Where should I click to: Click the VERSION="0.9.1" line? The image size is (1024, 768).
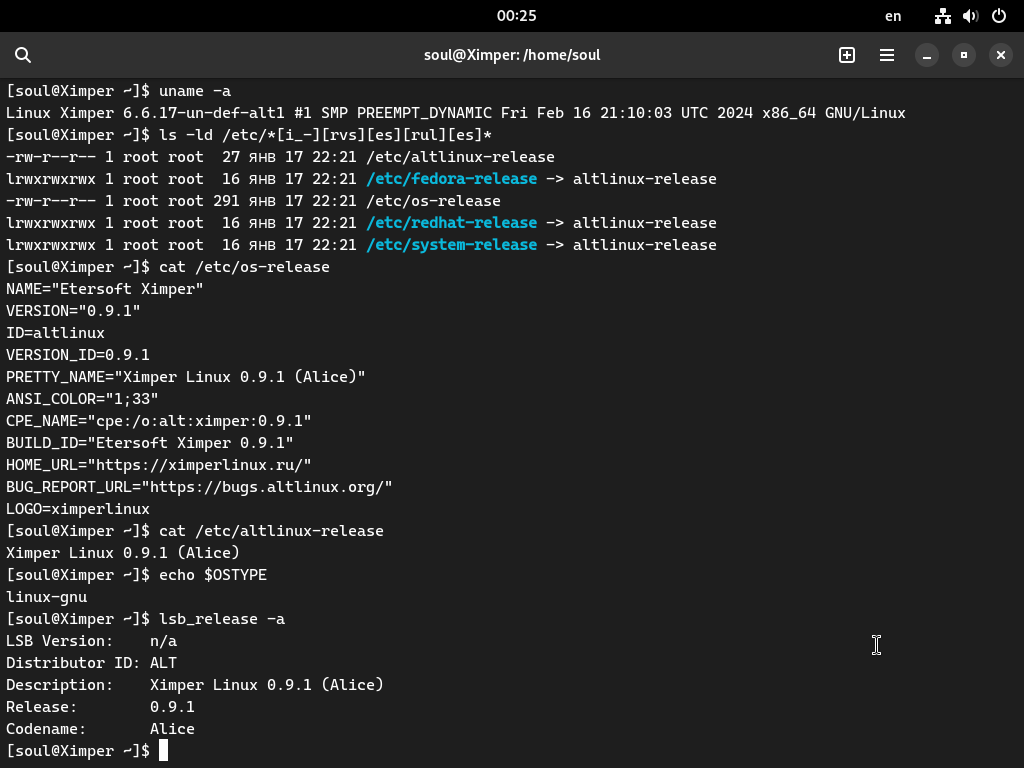(73, 311)
